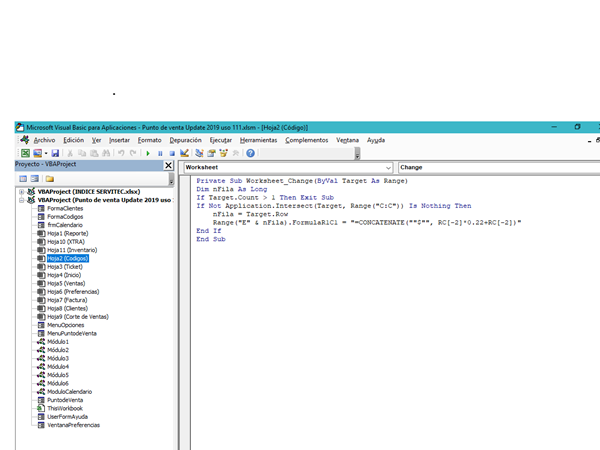
Task: Click the Design Mode toolbar icon
Action: (186, 153)
